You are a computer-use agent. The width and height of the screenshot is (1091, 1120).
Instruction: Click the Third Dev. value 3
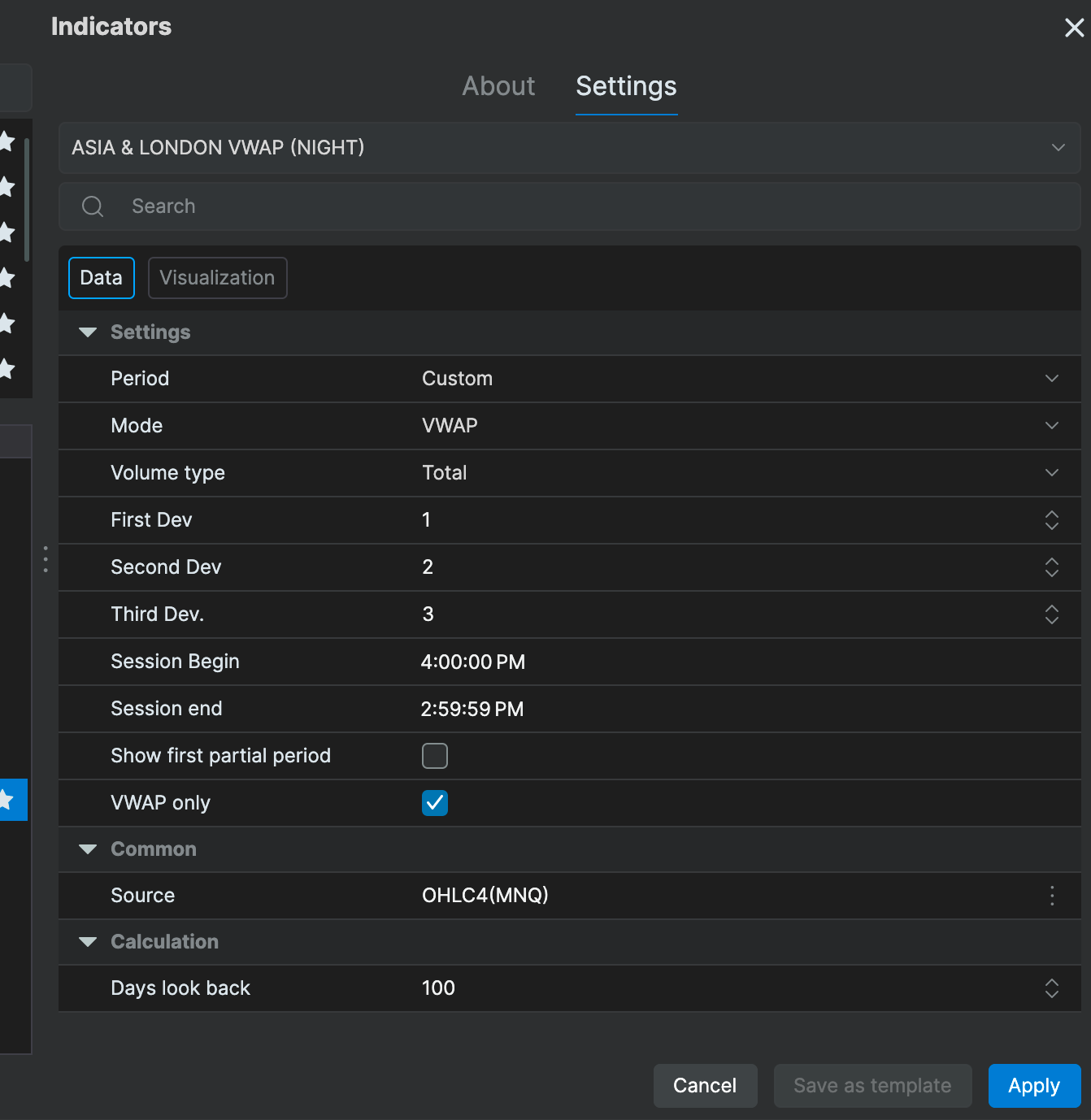(x=428, y=614)
